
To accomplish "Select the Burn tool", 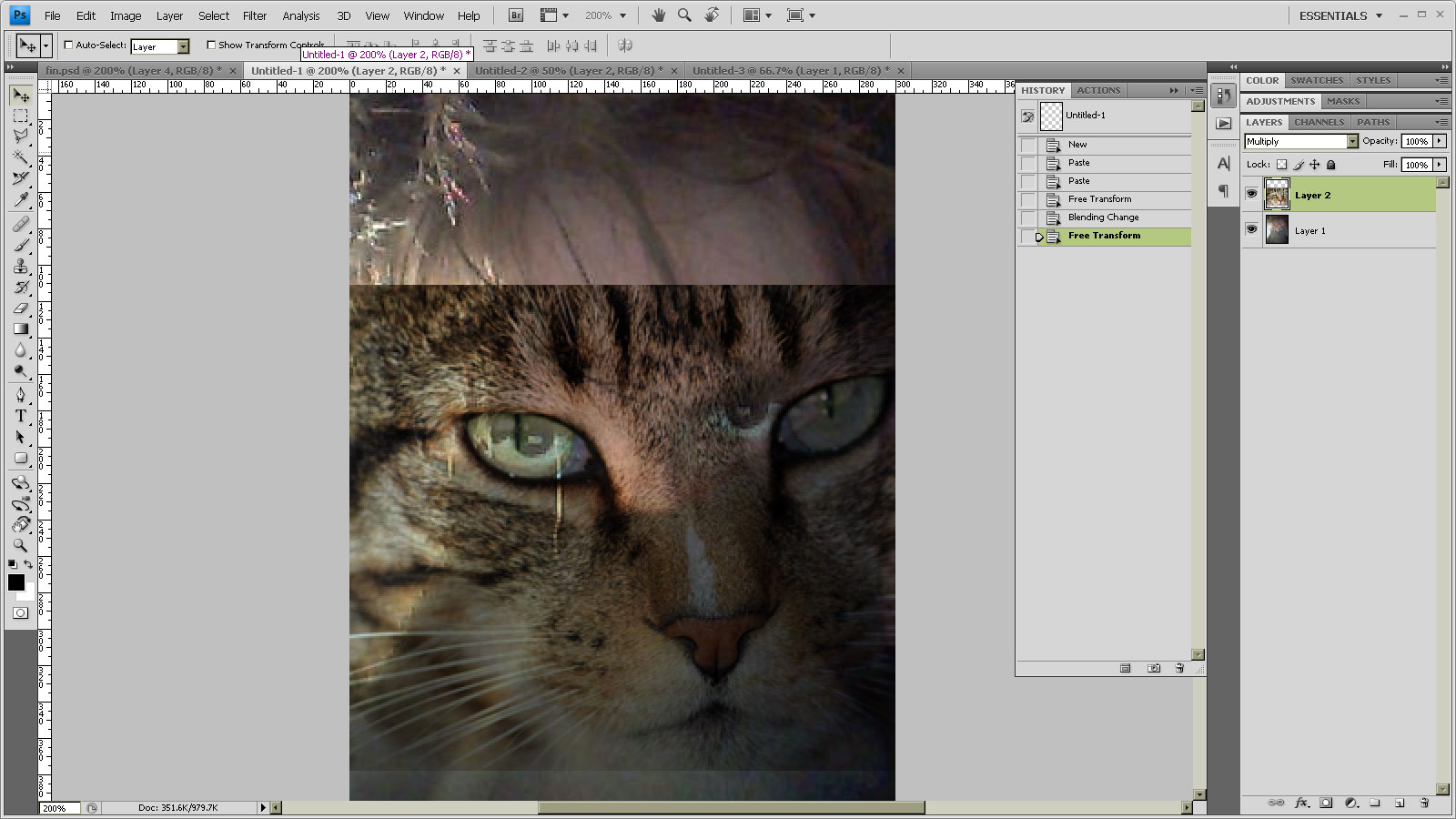I will click(21, 370).
